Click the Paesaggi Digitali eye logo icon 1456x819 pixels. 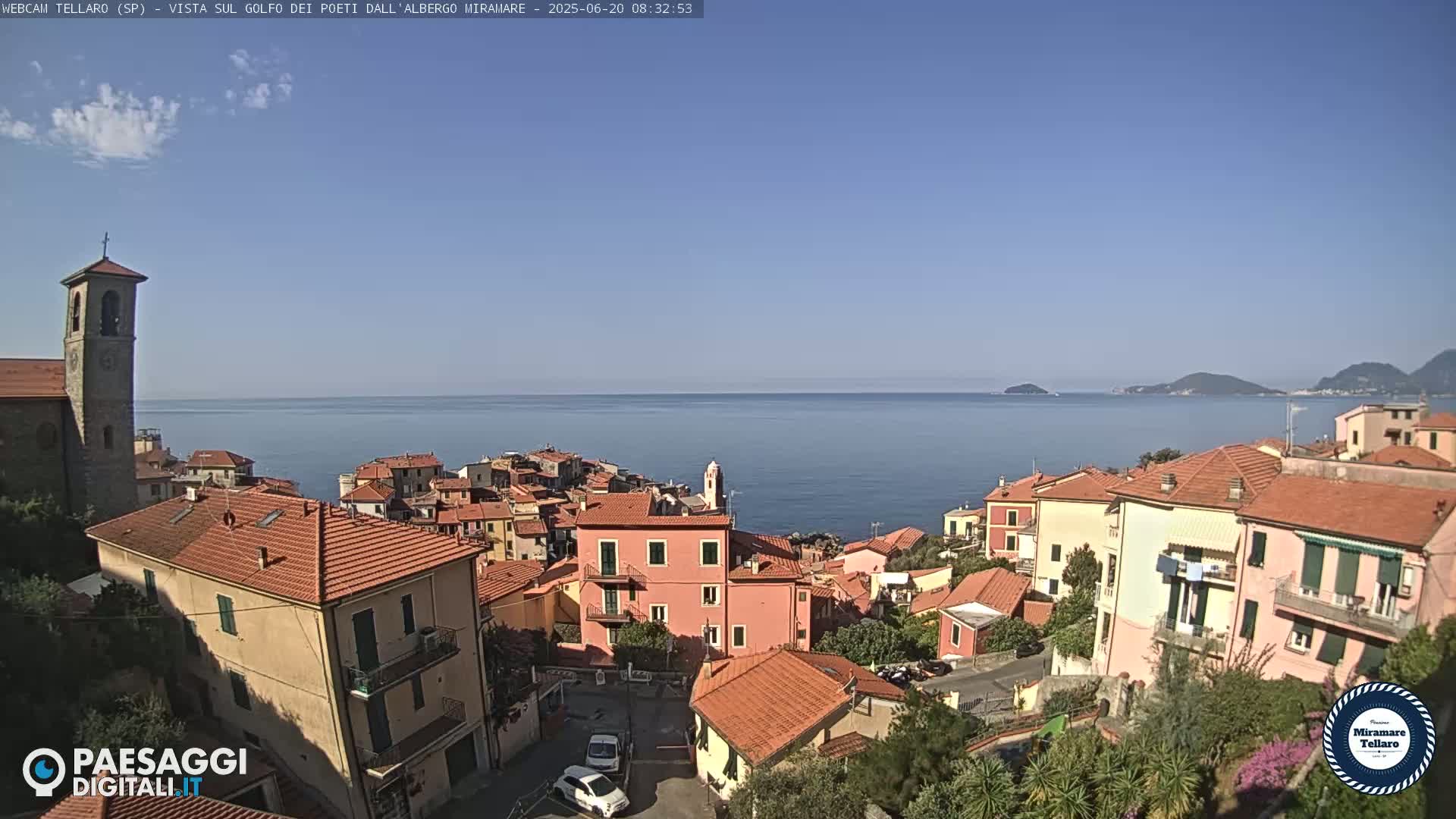tap(44, 771)
